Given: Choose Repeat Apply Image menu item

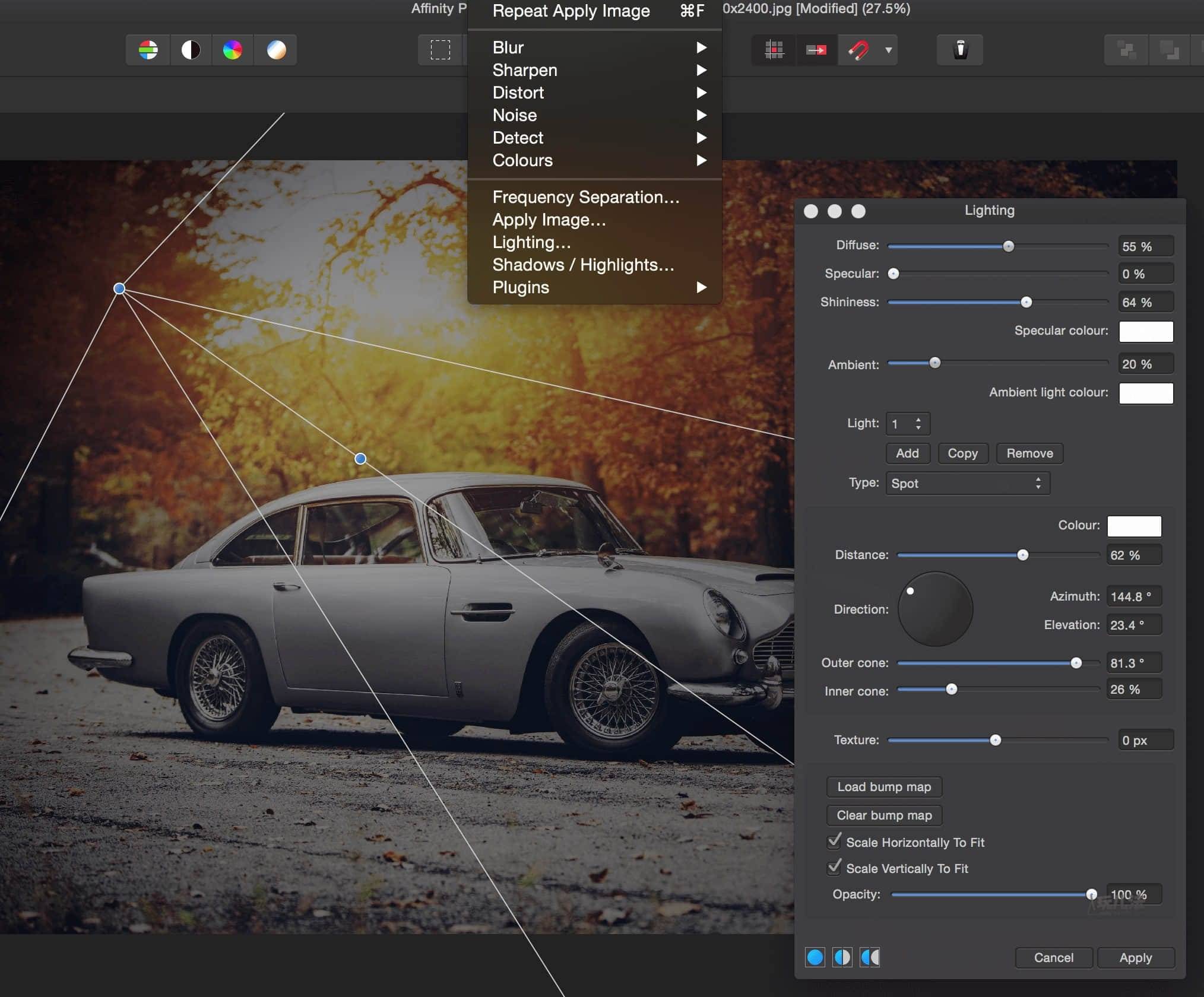Looking at the screenshot, I should point(595,11).
